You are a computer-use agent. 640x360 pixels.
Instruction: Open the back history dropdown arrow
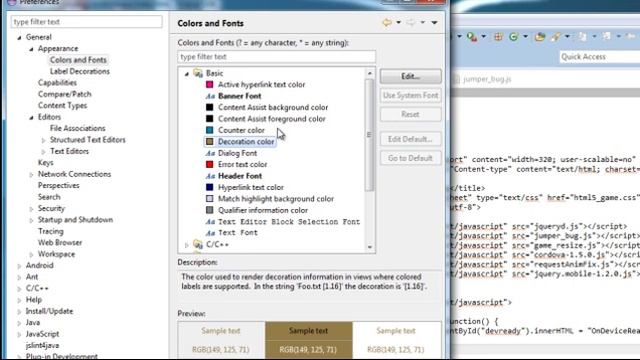[x=398, y=22]
